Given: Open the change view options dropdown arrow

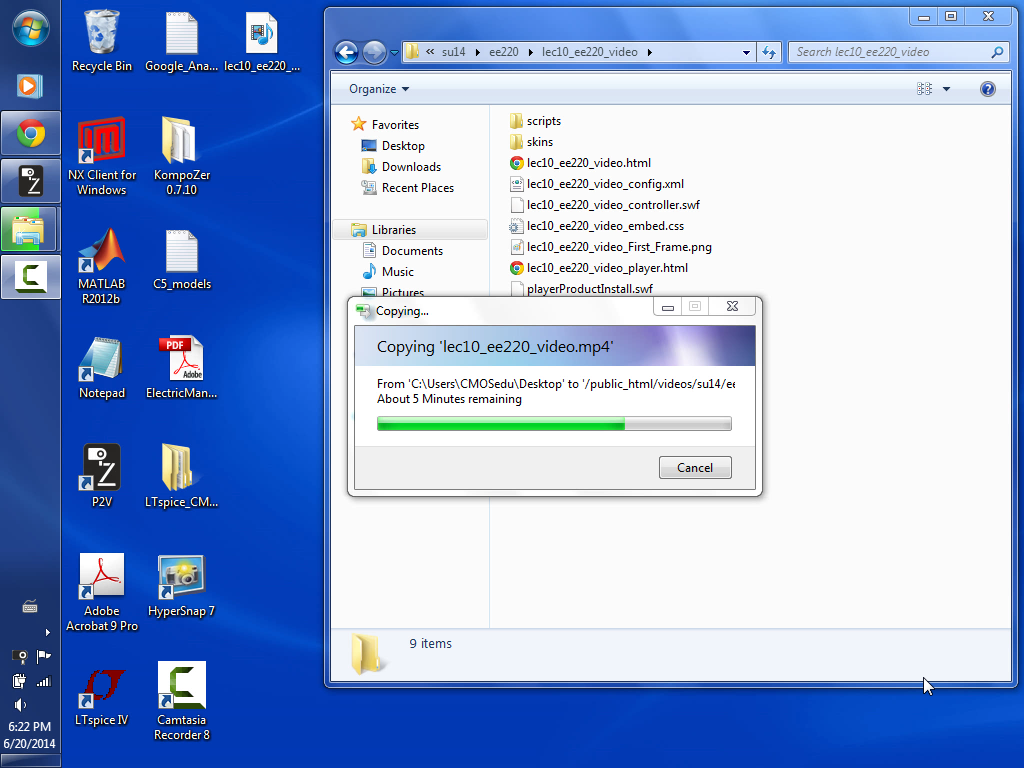Looking at the screenshot, I should [946, 89].
